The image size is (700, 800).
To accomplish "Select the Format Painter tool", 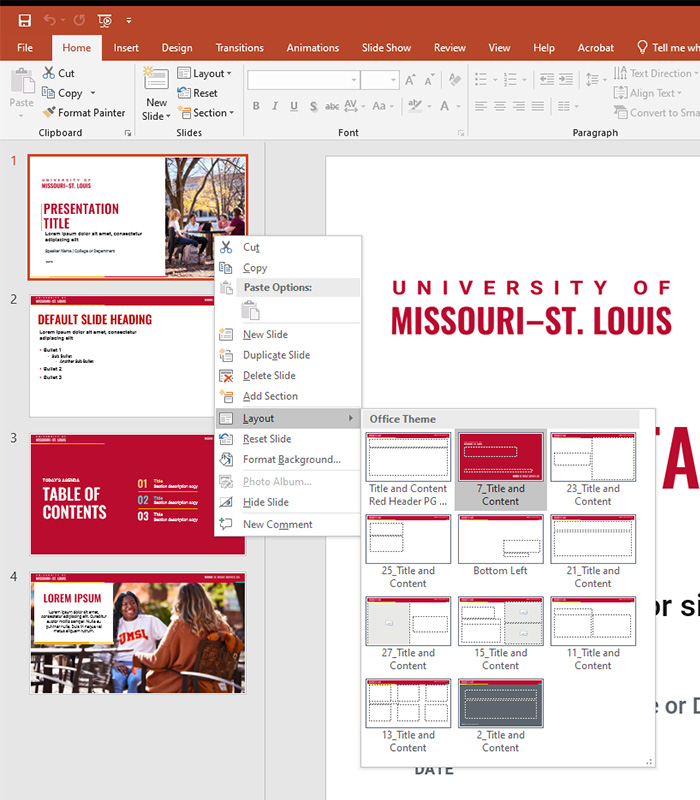I will click(84, 113).
